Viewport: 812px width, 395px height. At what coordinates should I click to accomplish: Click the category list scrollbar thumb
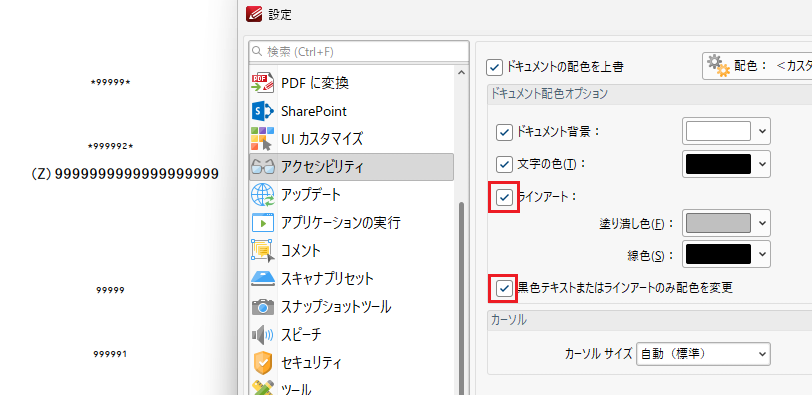[x=461, y=298]
